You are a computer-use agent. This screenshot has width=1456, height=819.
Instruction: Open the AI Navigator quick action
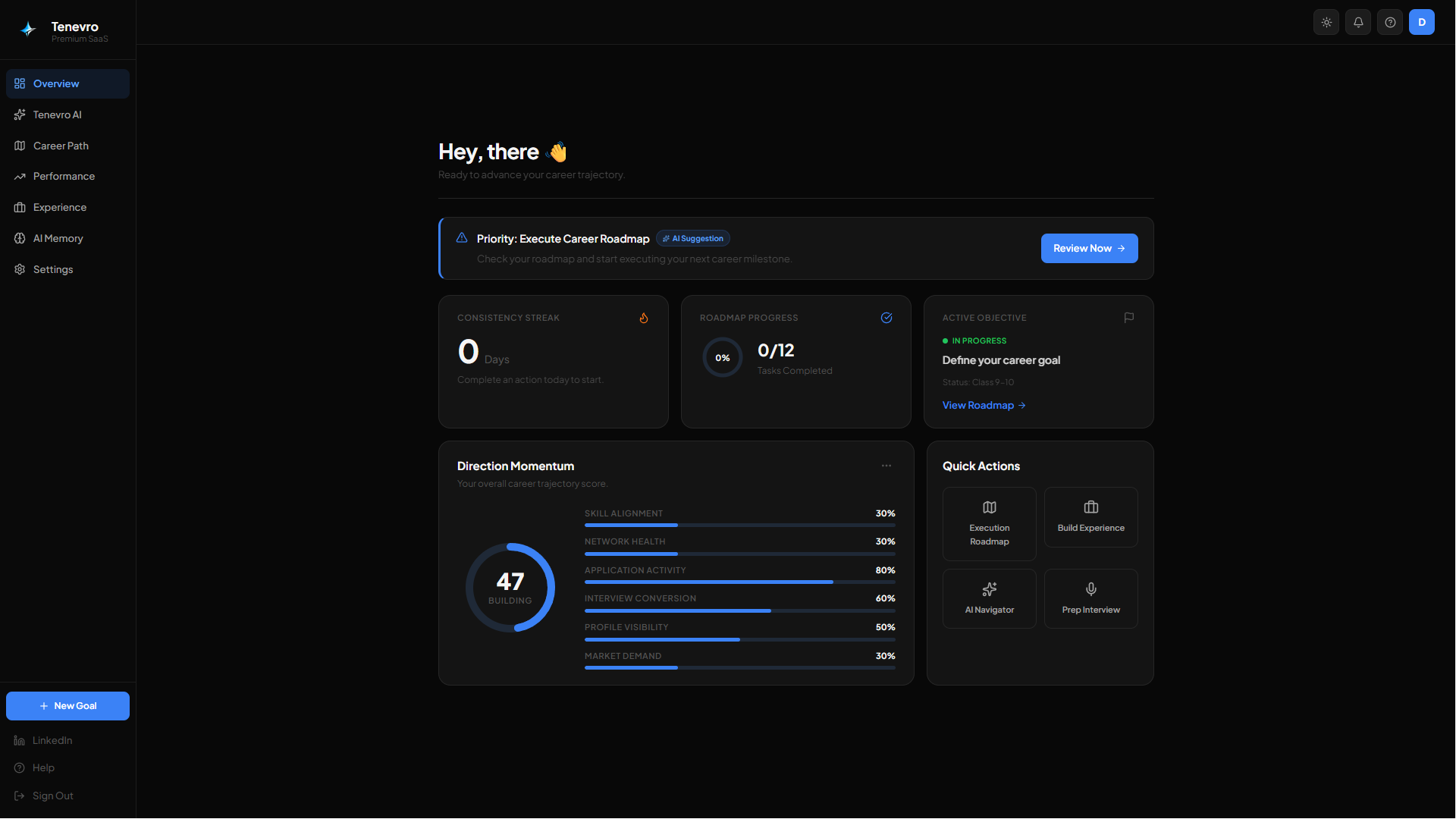pos(990,599)
